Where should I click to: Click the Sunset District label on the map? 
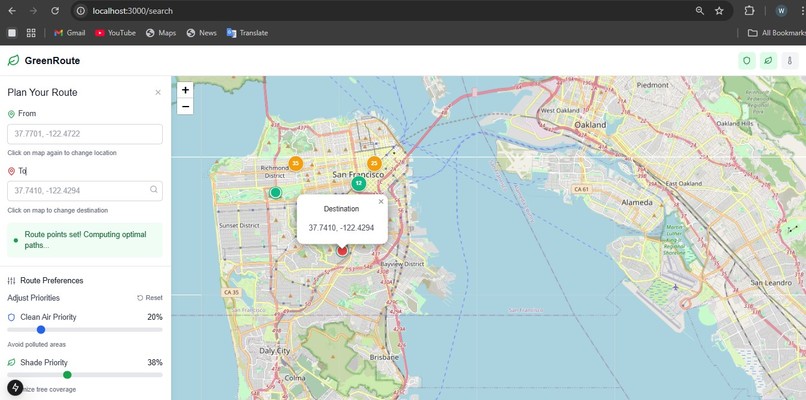(239, 226)
